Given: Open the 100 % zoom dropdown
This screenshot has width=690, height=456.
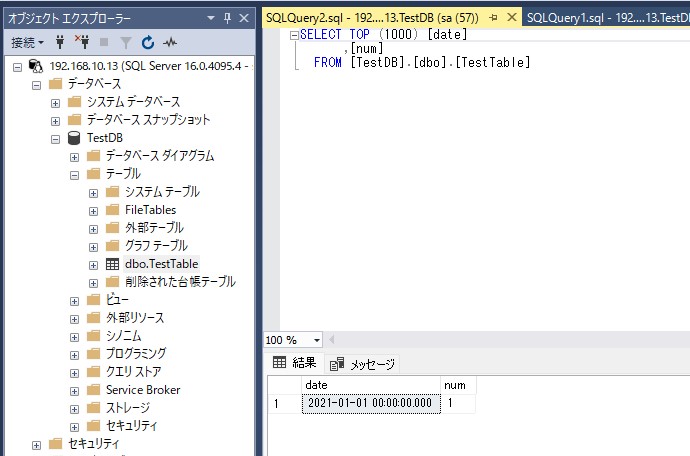Looking at the screenshot, I should [x=316, y=340].
